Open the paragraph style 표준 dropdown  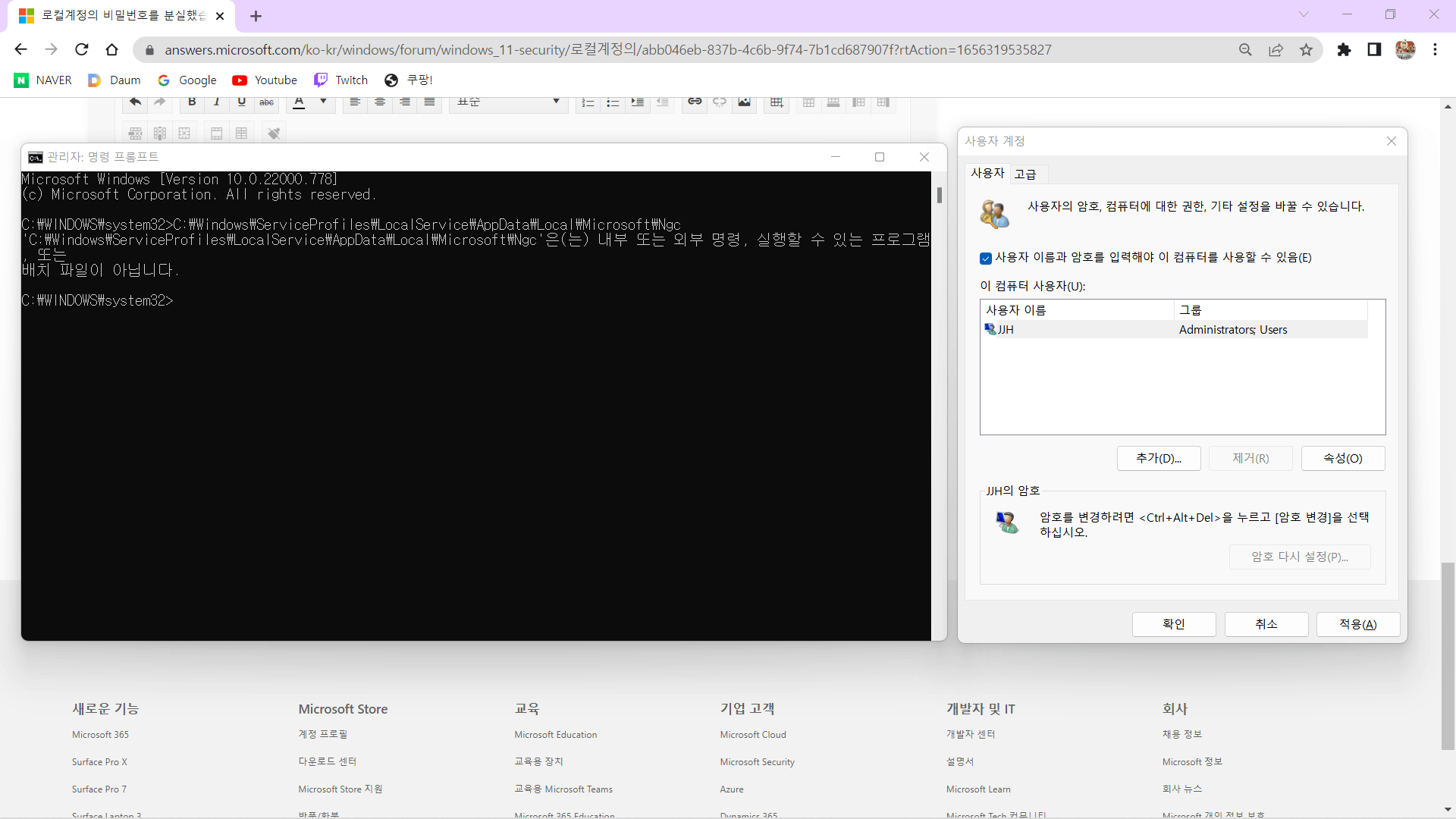(x=509, y=102)
